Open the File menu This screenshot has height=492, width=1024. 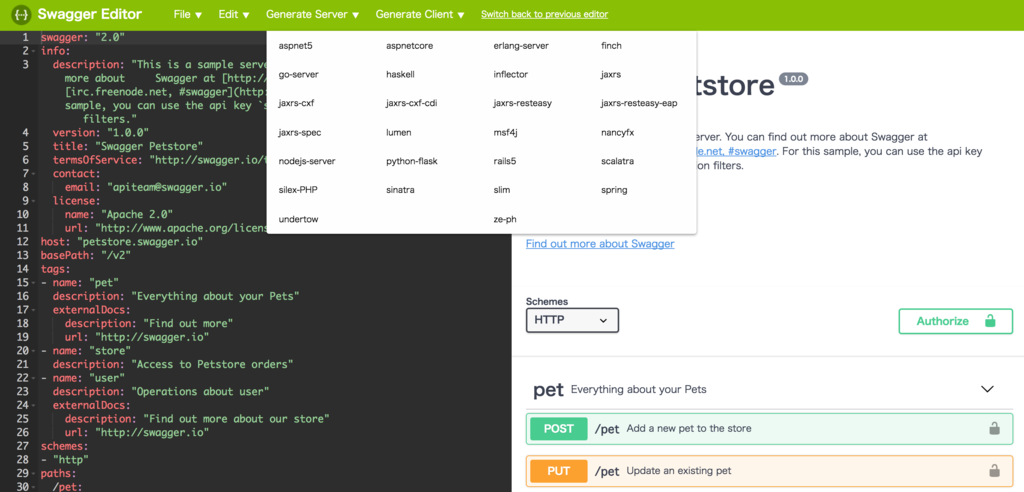188,14
